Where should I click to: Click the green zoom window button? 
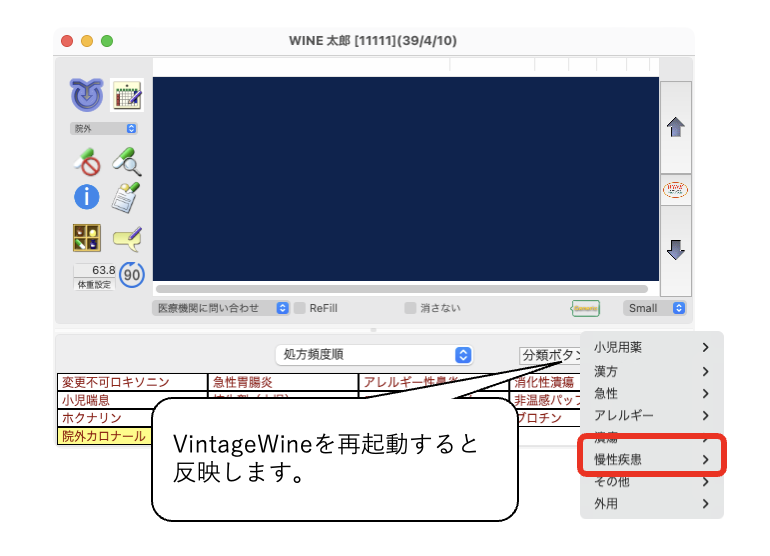tap(107, 41)
